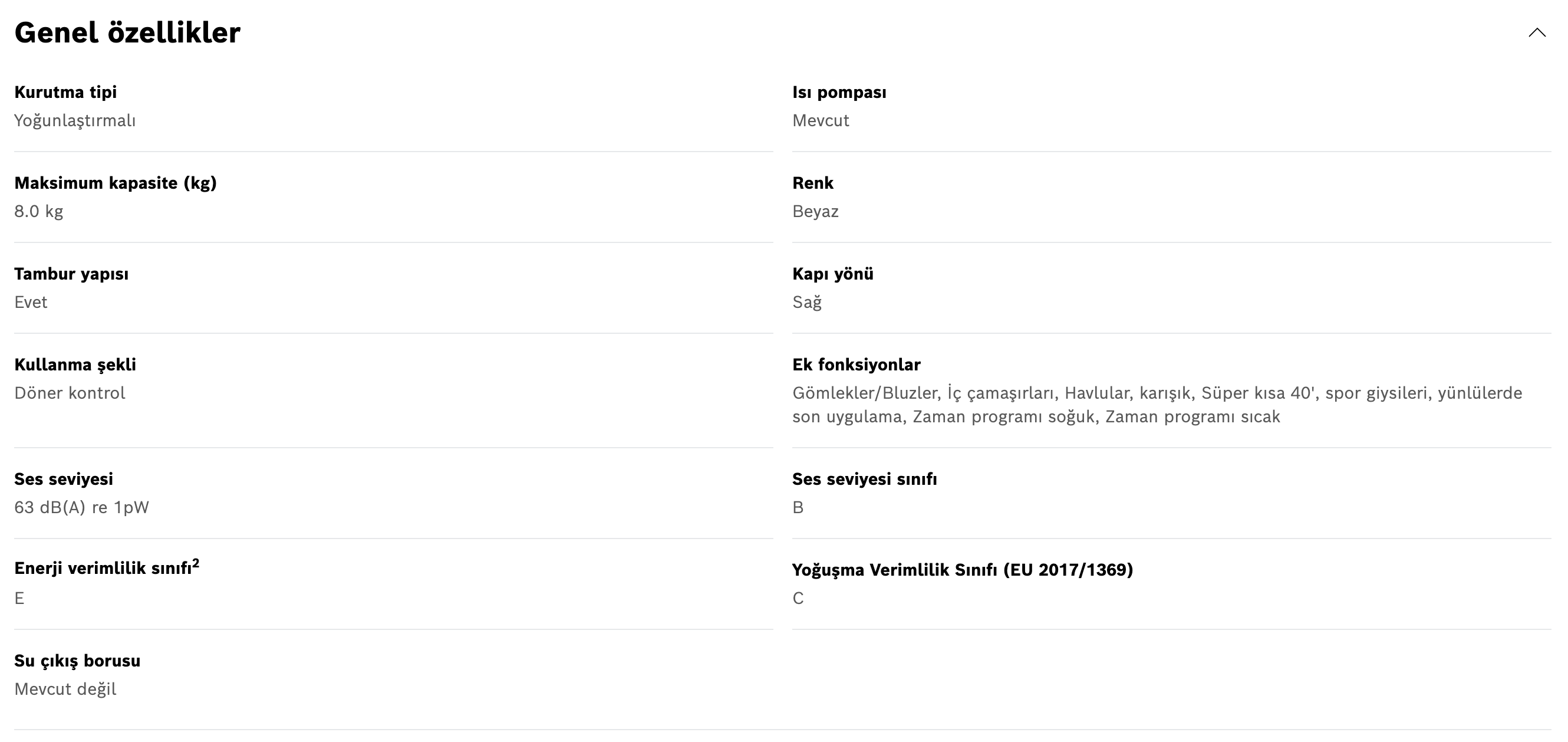The width and height of the screenshot is (1568, 742).
Task: Click the Ek fonksiyonlar label
Action: coord(856,365)
